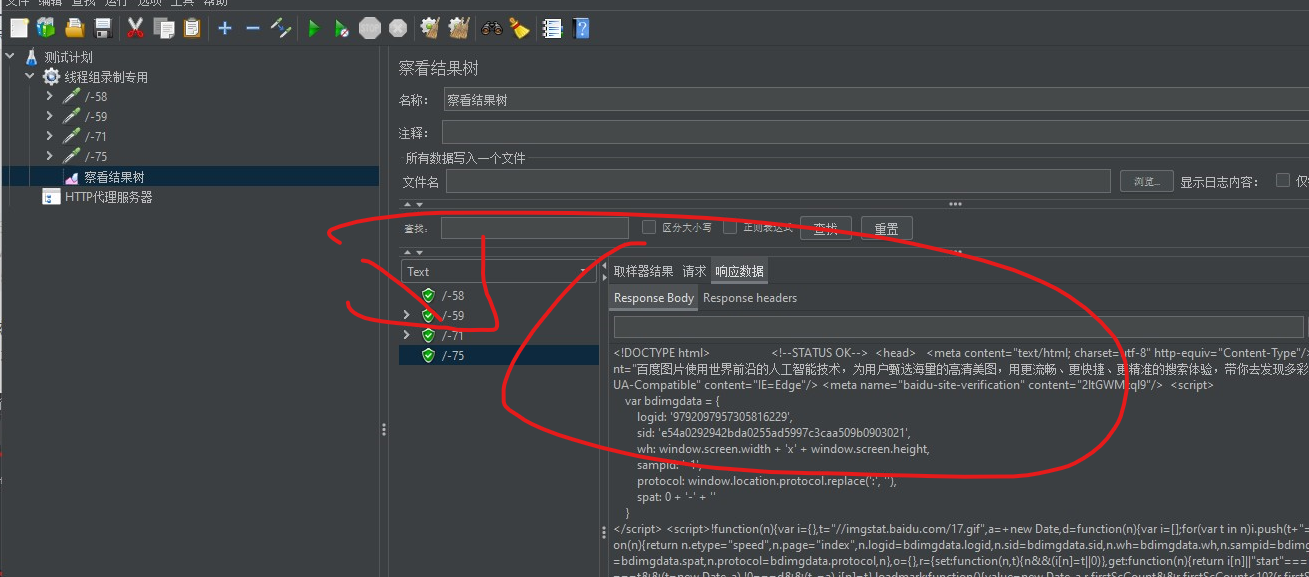Screen dimensions: 1309x577
Task: Copy the selected element
Action: (x=164, y=29)
